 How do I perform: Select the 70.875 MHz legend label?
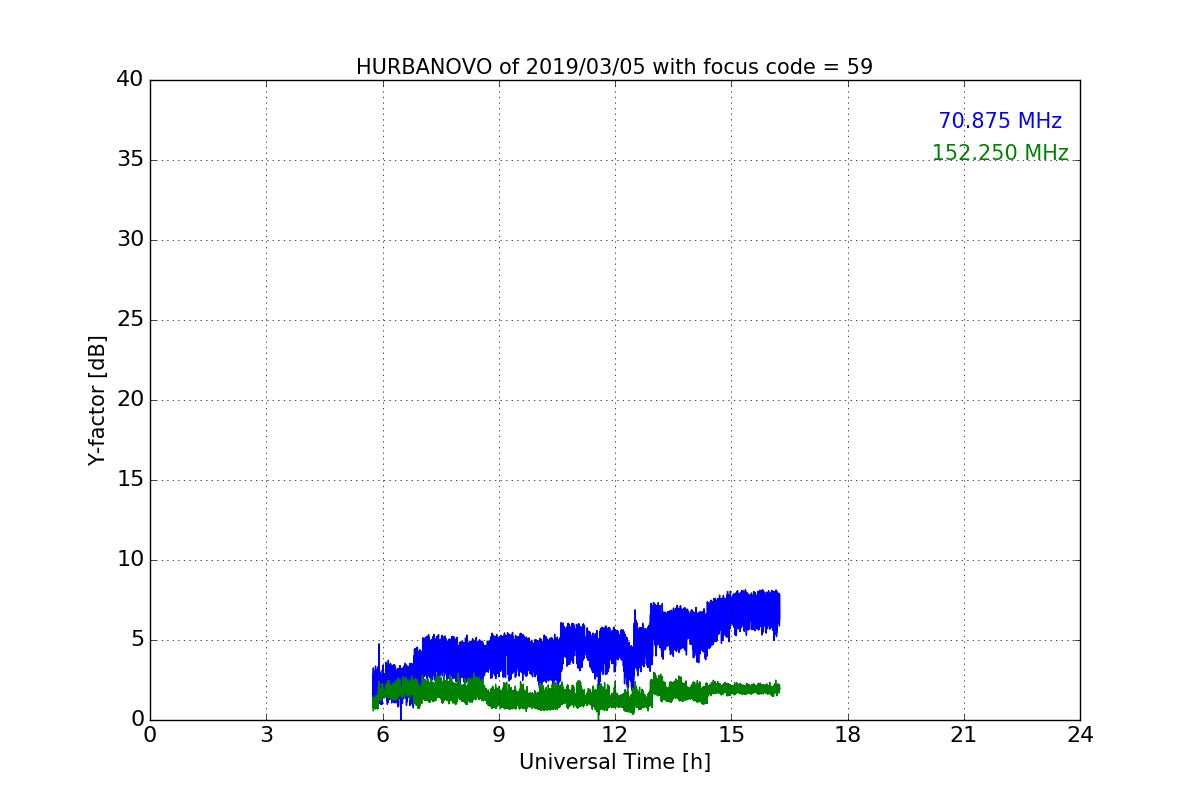click(1000, 121)
